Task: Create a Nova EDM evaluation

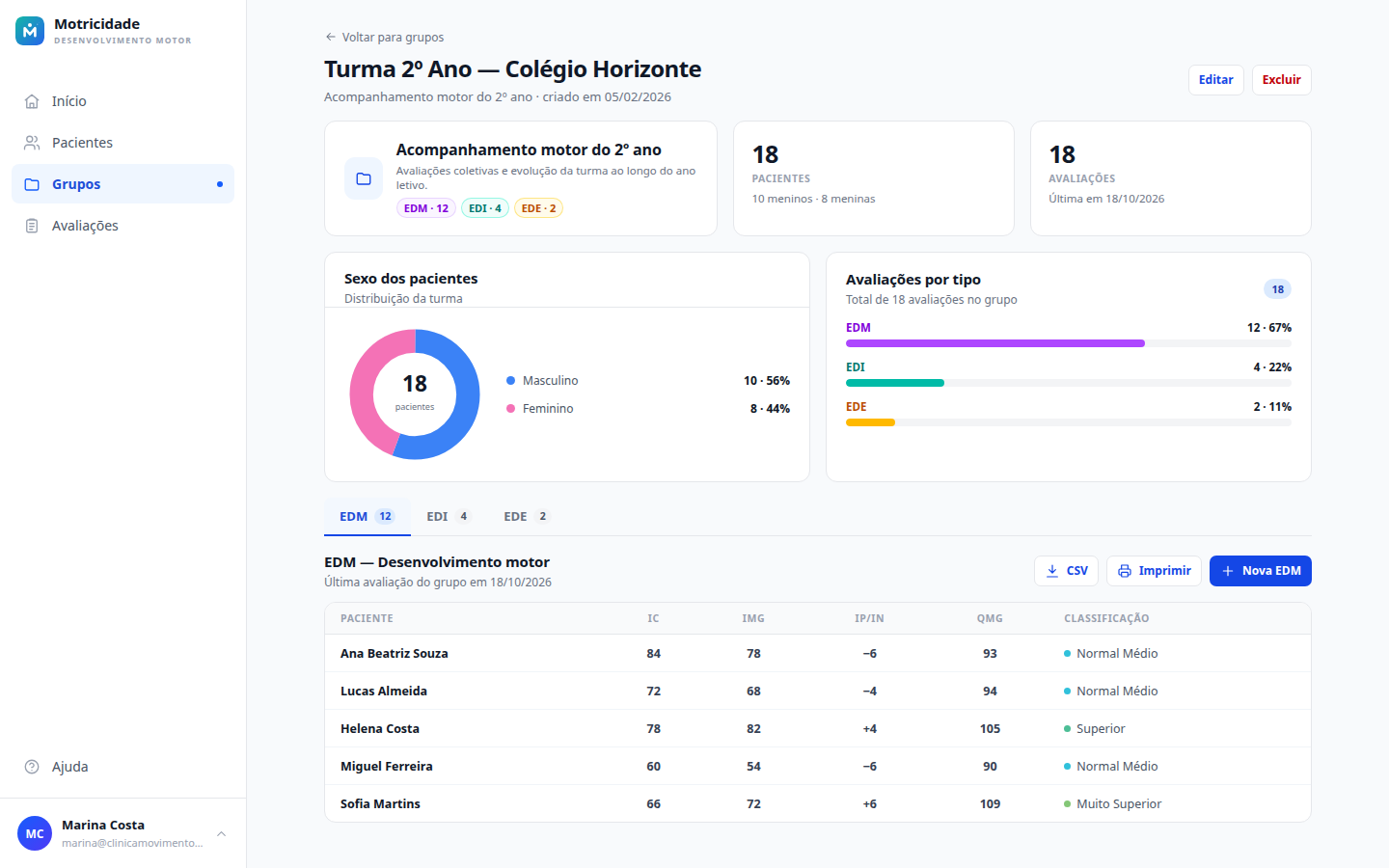Action: coord(1260,571)
